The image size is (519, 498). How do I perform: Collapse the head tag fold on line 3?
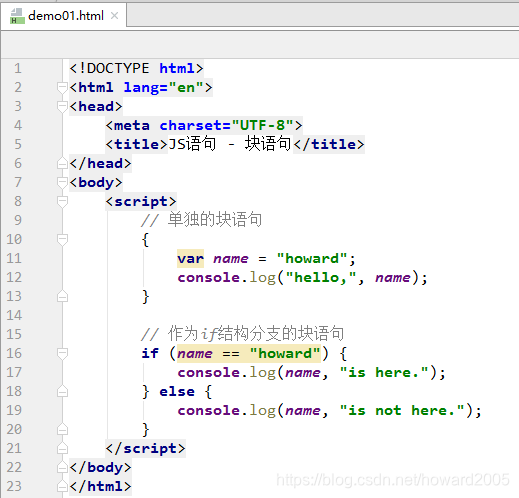point(62,106)
